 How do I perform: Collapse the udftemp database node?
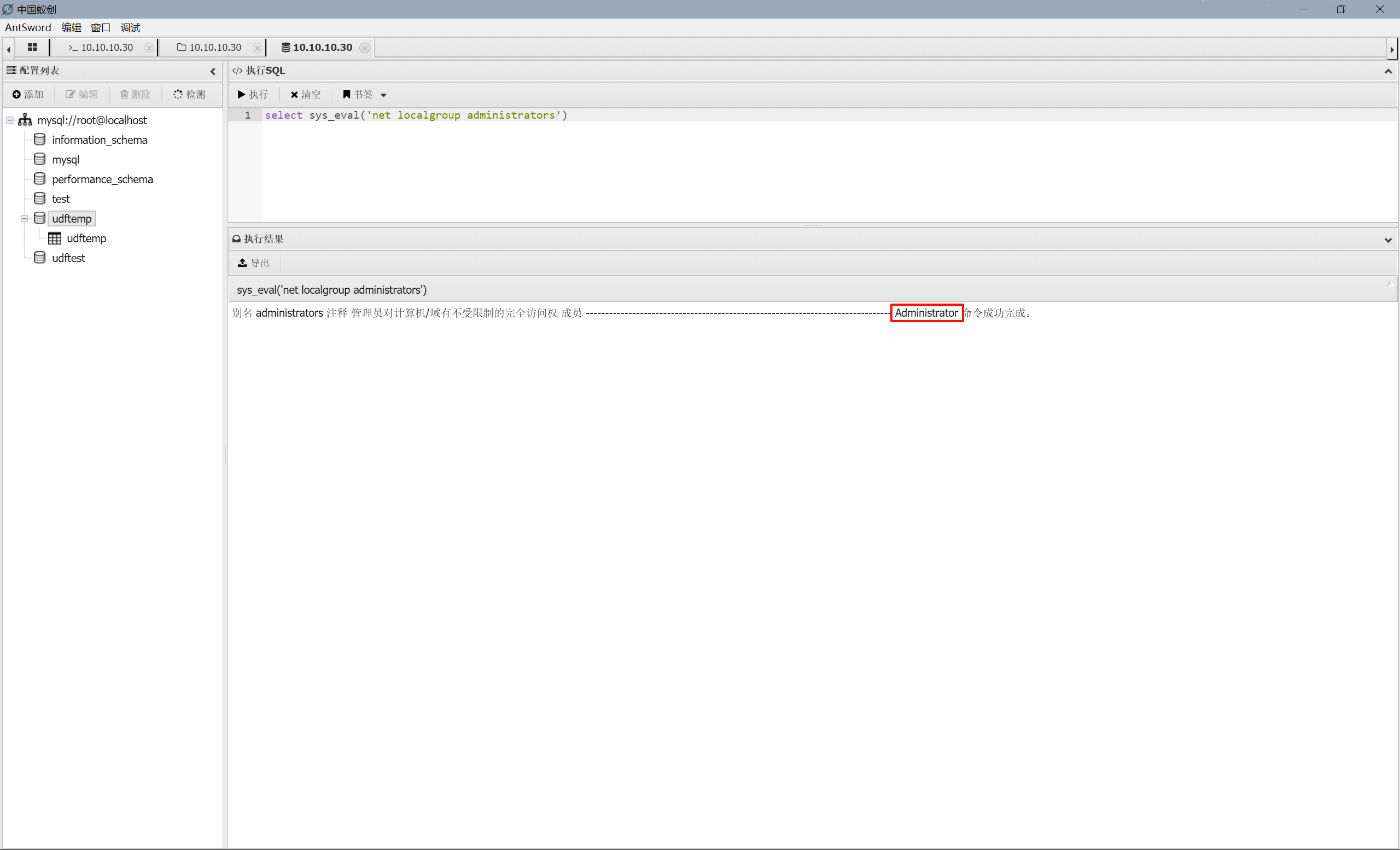click(25, 219)
